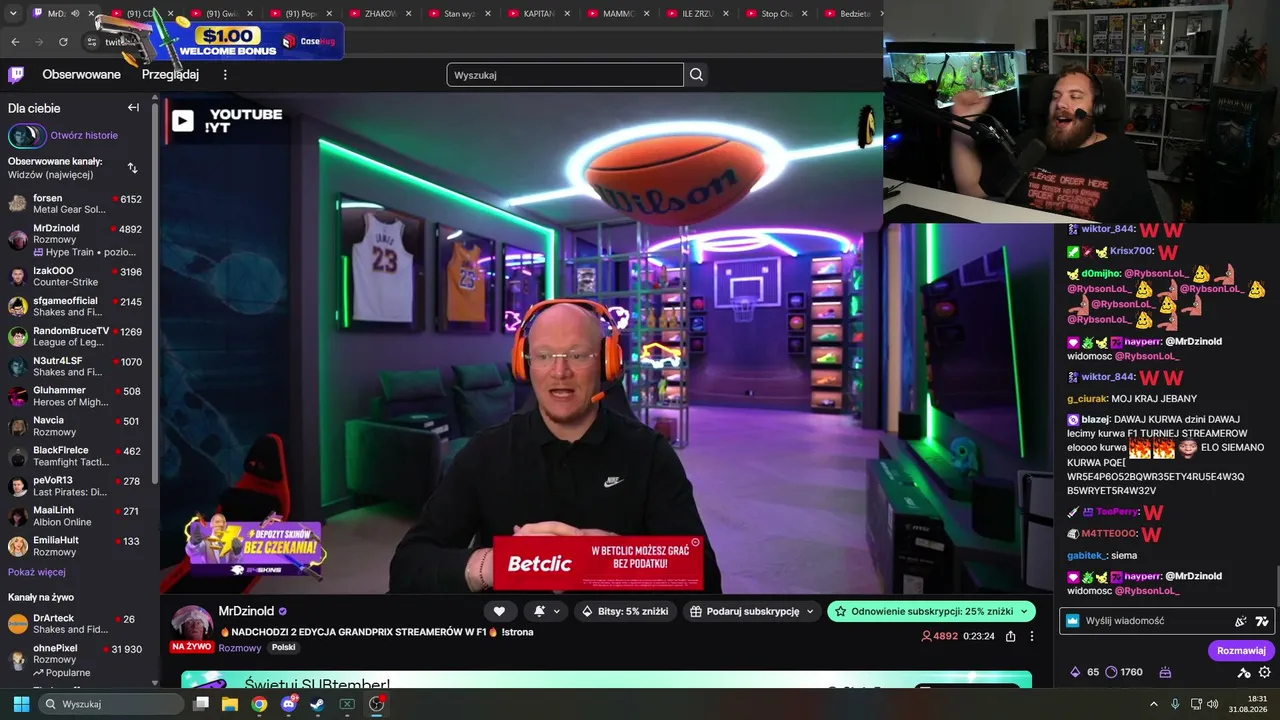Launch Chrome from the taskbar
This screenshot has height=720, width=1280.
click(259, 704)
